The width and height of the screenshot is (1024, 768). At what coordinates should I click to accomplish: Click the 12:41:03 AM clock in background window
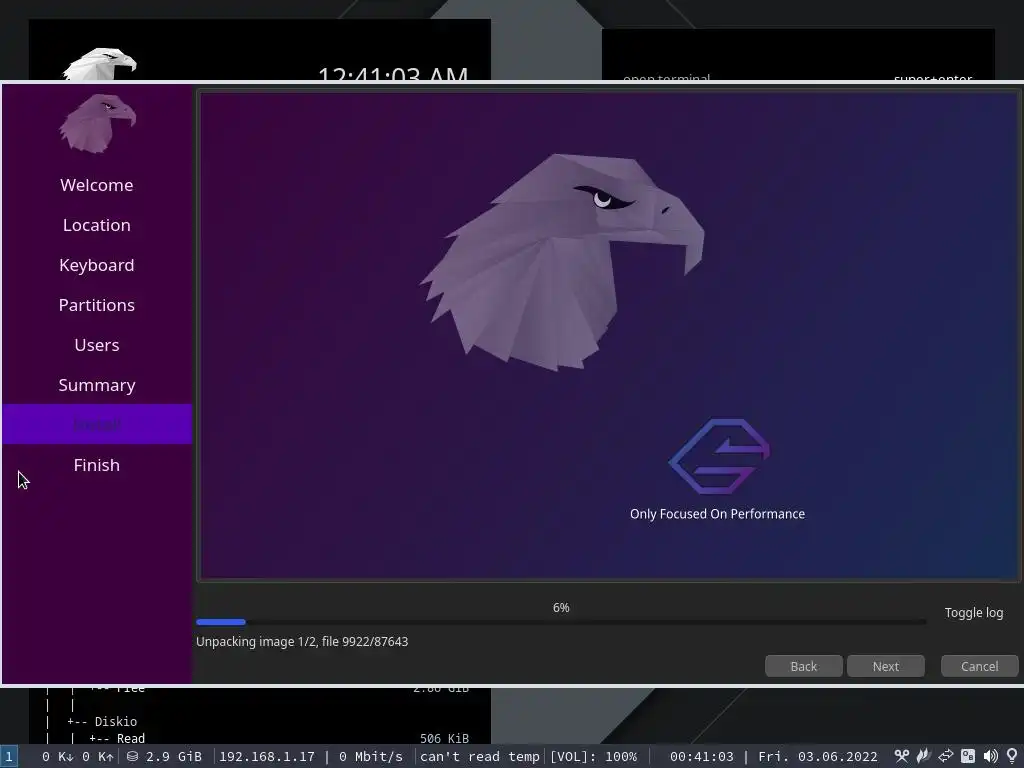coord(393,72)
